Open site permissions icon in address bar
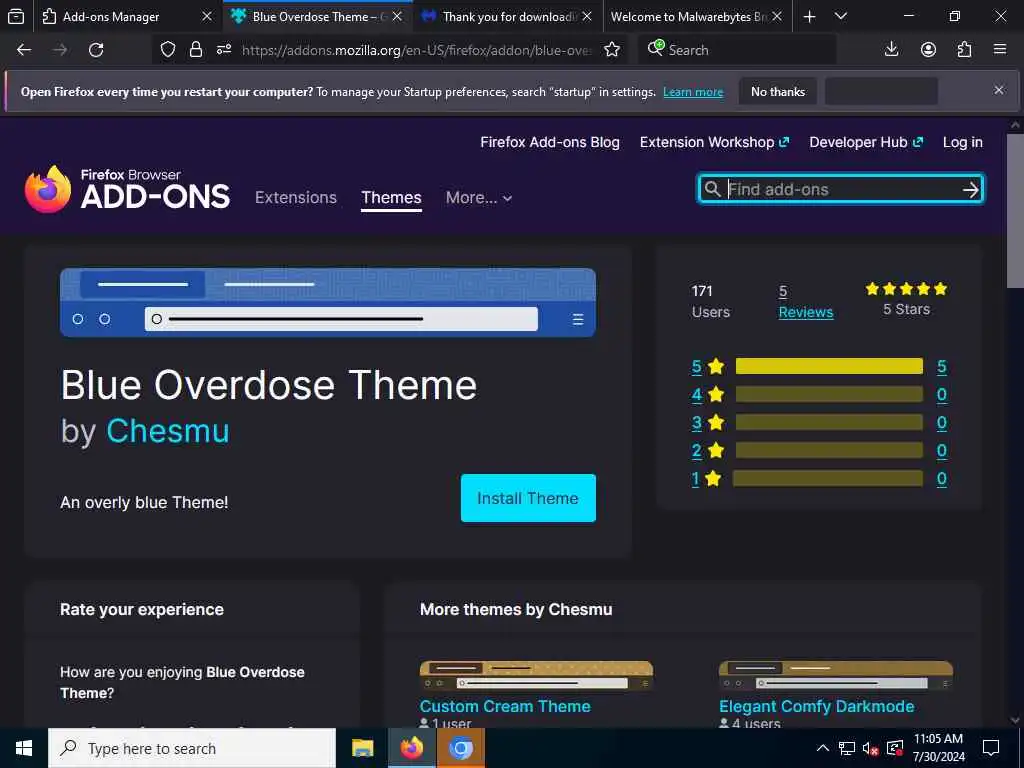This screenshot has height=768, width=1024. [x=224, y=50]
